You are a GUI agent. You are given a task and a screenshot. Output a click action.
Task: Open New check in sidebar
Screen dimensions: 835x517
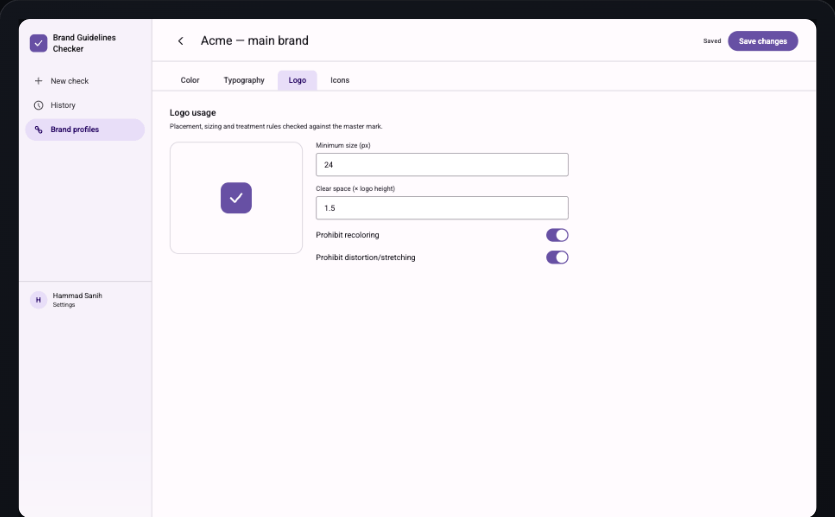pyautogui.click(x=85, y=81)
